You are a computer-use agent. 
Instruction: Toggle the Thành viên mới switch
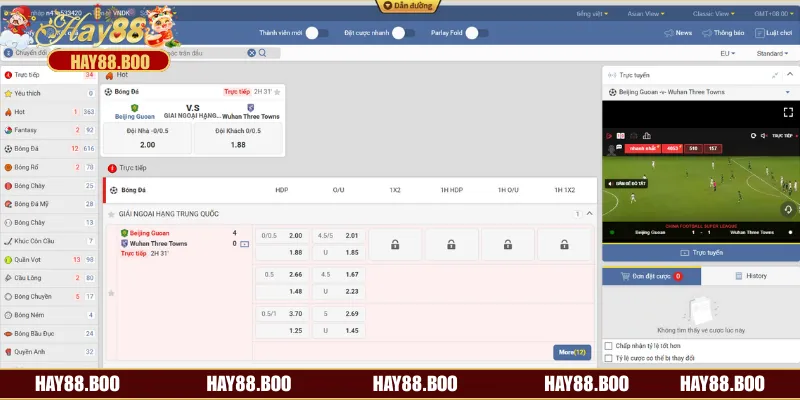click(316, 33)
